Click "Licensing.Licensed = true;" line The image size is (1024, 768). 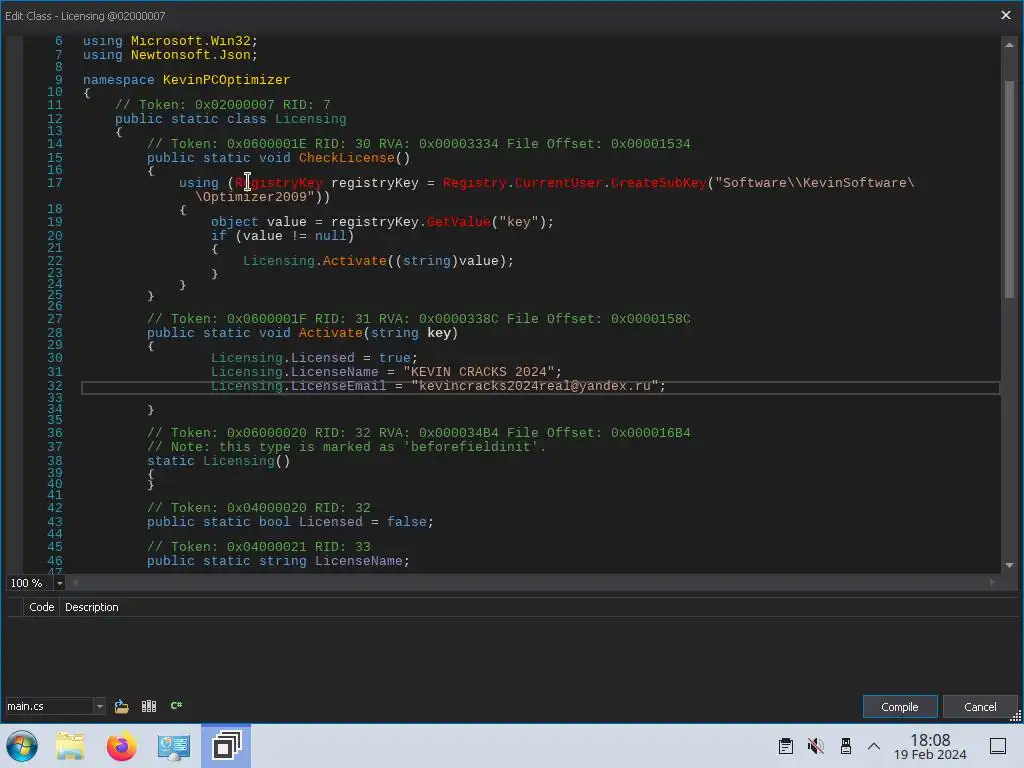(314, 358)
